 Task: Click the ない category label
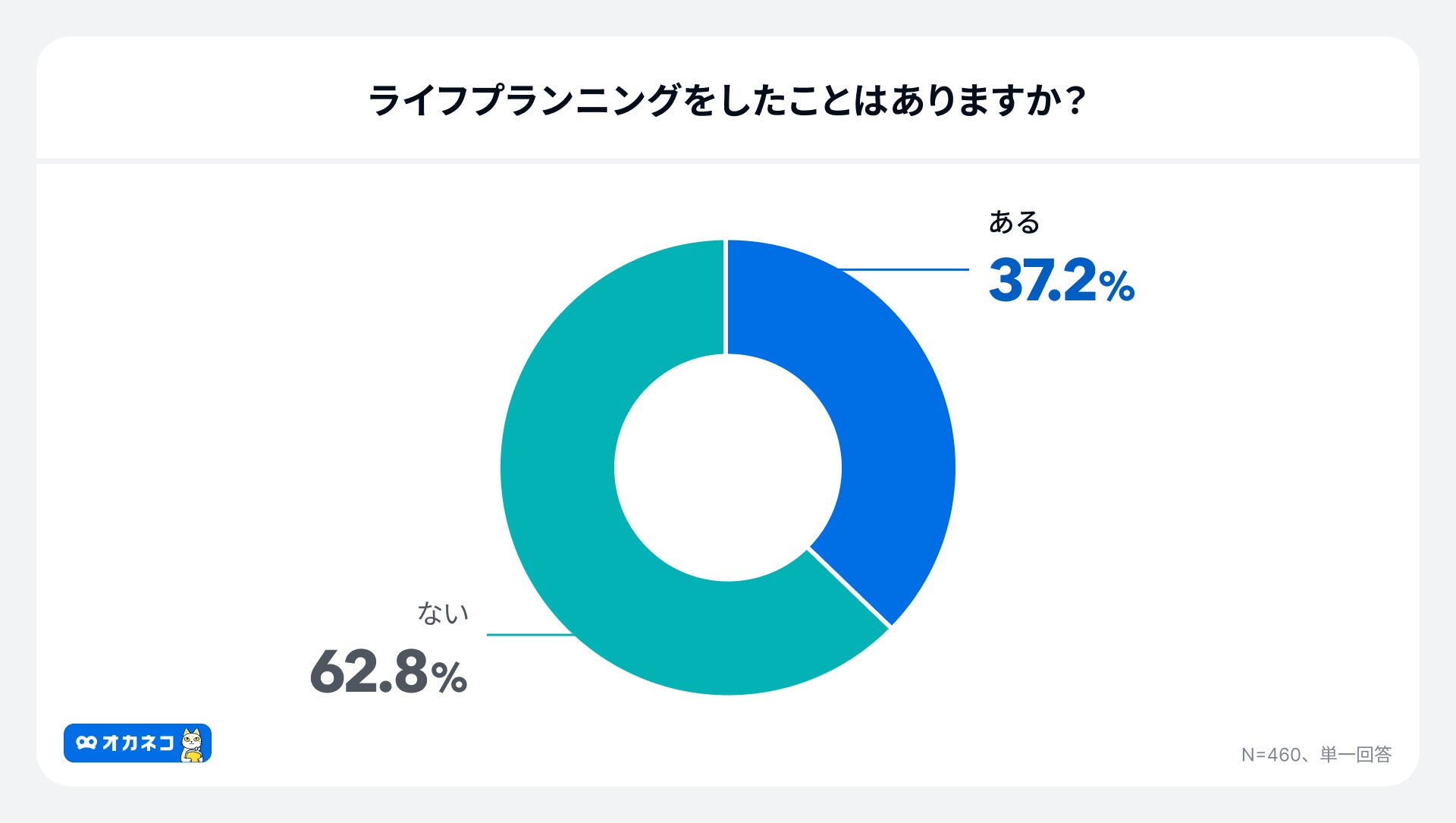pyautogui.click(x=443, y=613)
